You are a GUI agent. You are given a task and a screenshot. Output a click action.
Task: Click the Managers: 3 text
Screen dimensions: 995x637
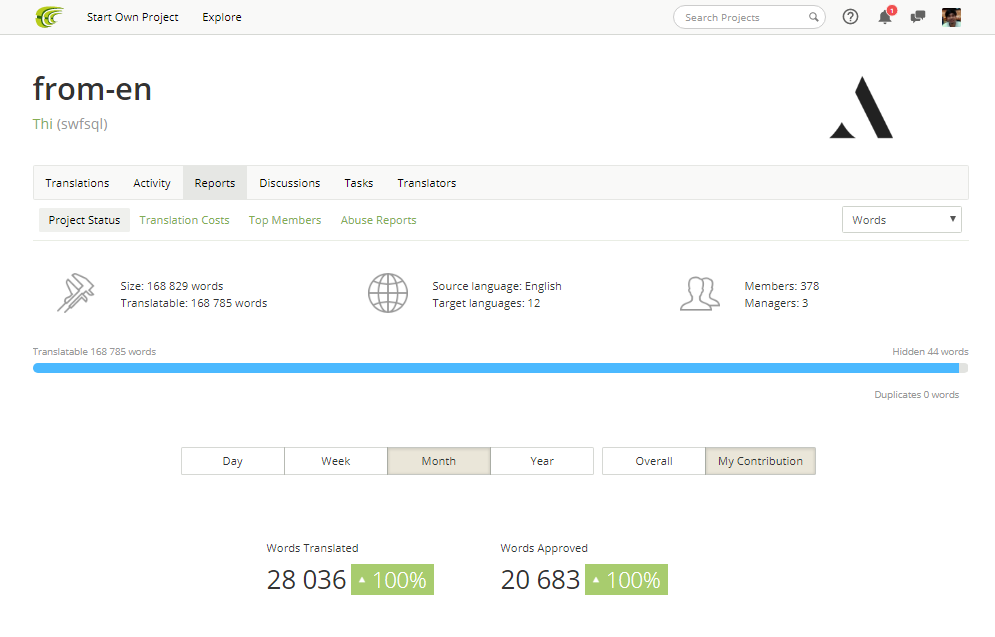click(x=776, y=303)
